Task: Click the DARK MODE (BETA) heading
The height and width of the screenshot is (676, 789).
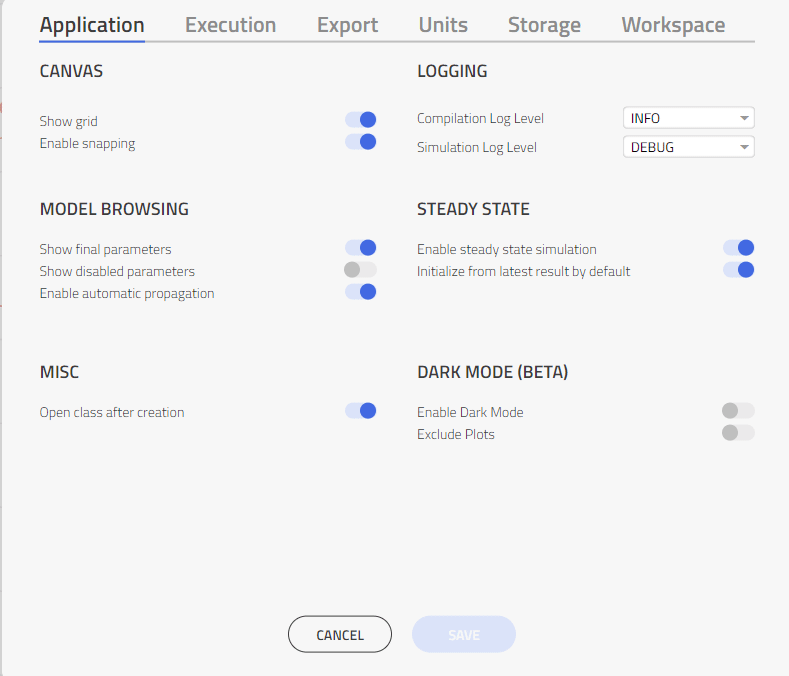Action: 493,372
